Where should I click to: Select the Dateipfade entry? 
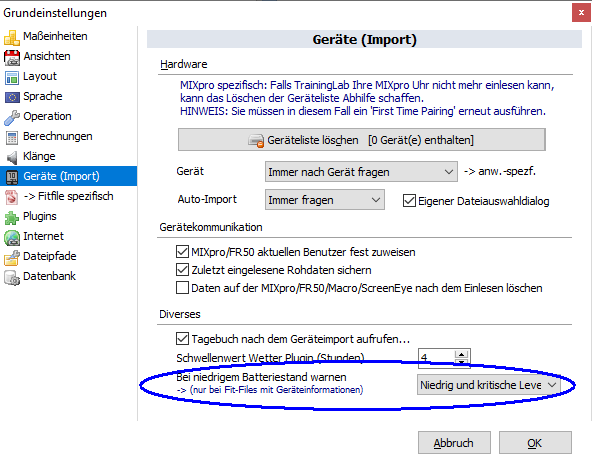49,256
